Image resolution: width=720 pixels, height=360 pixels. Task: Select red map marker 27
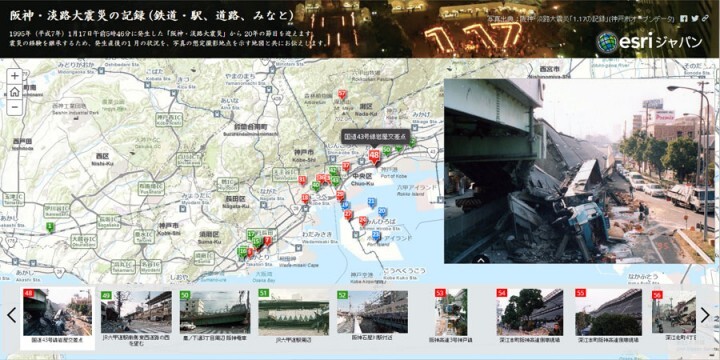point(349,214)
